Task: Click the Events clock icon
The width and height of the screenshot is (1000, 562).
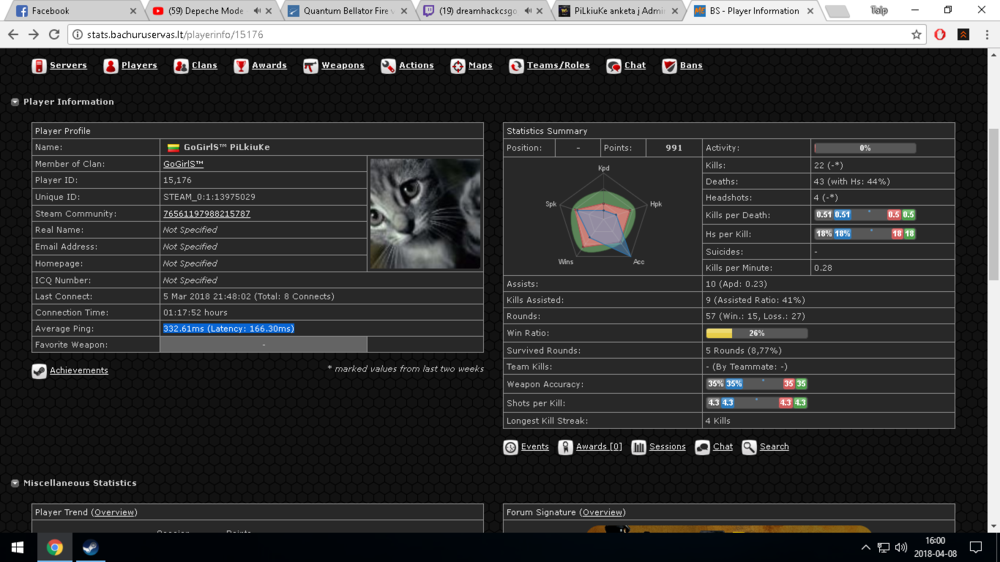Action: click(510, 447)
